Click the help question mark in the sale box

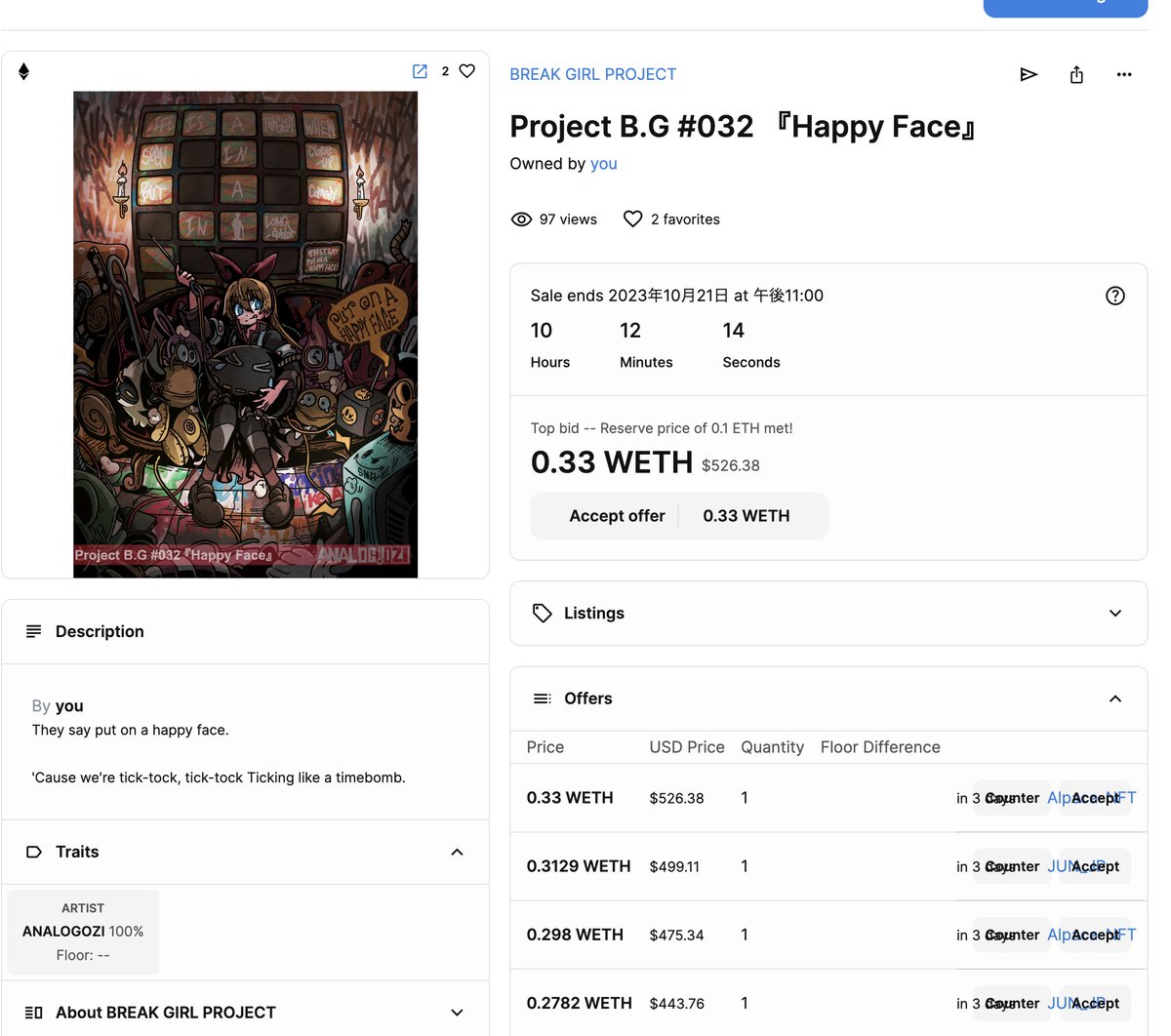pyautogui.click(x=1115, y=296)
